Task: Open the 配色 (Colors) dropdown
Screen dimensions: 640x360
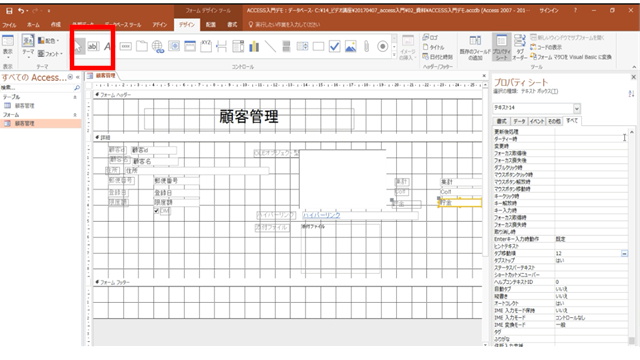Action: 48,41
